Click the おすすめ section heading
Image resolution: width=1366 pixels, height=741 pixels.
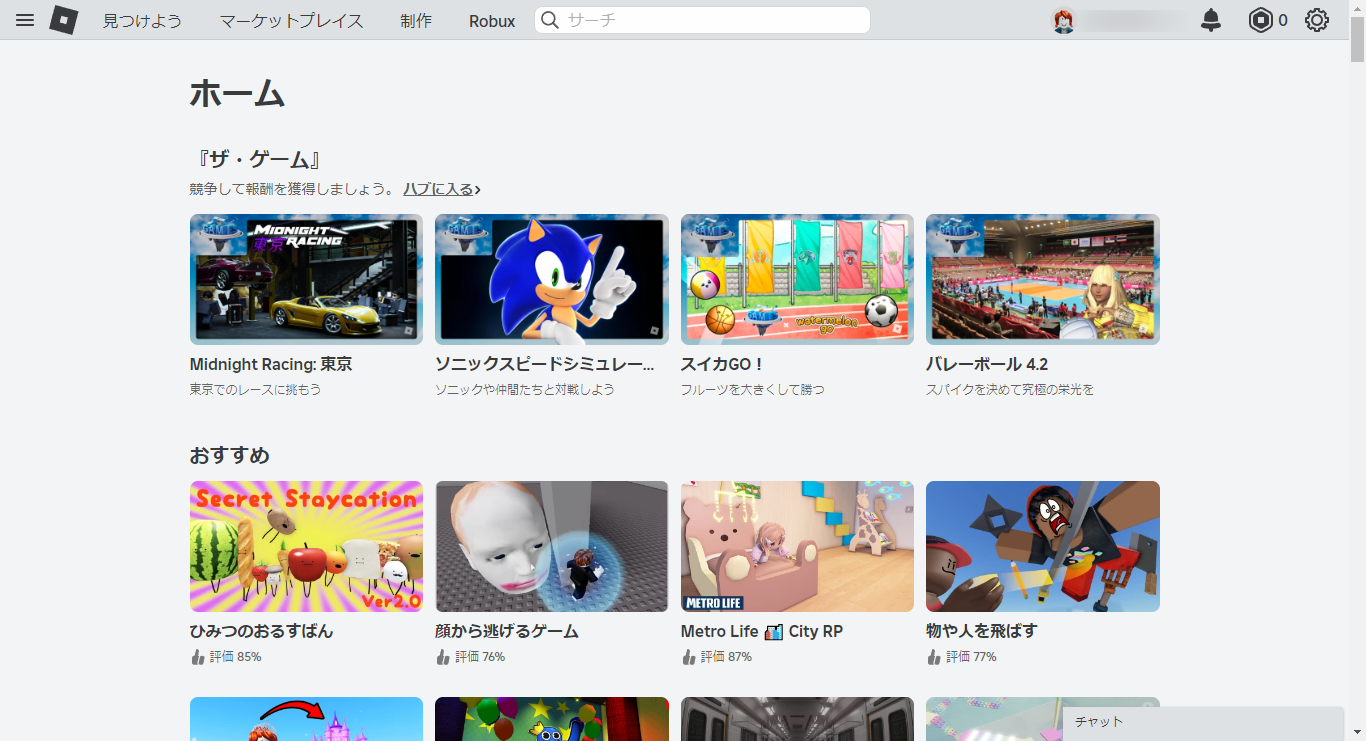(x=230, y=455)
